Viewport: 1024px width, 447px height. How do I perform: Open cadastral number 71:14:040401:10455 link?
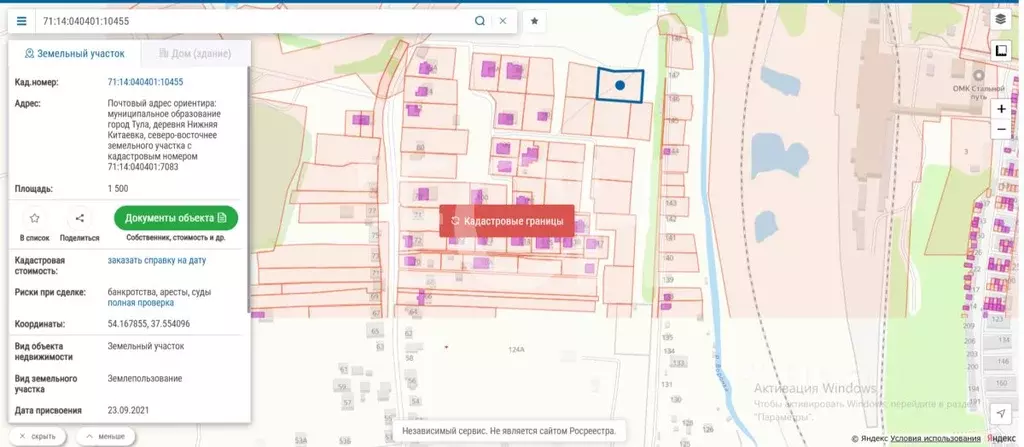[x=145, y=82]
